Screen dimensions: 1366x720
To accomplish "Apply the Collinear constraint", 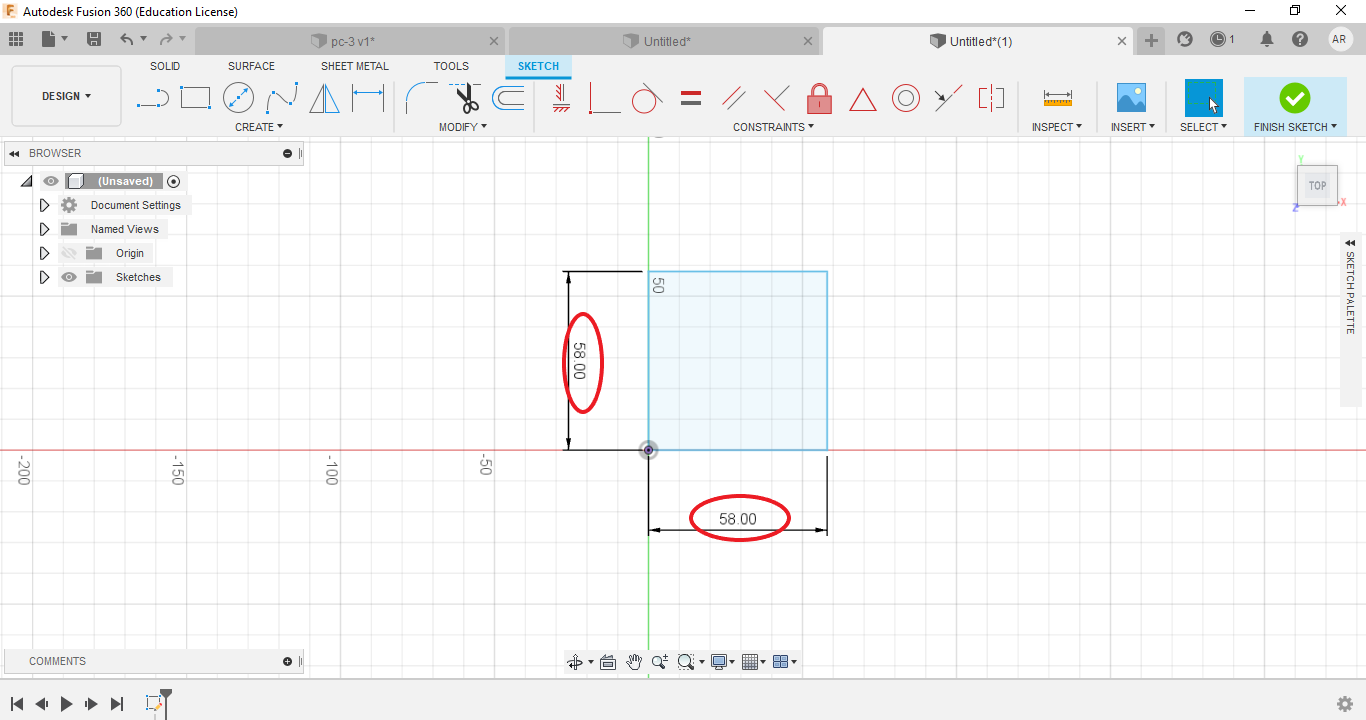I will click(948, 98).
